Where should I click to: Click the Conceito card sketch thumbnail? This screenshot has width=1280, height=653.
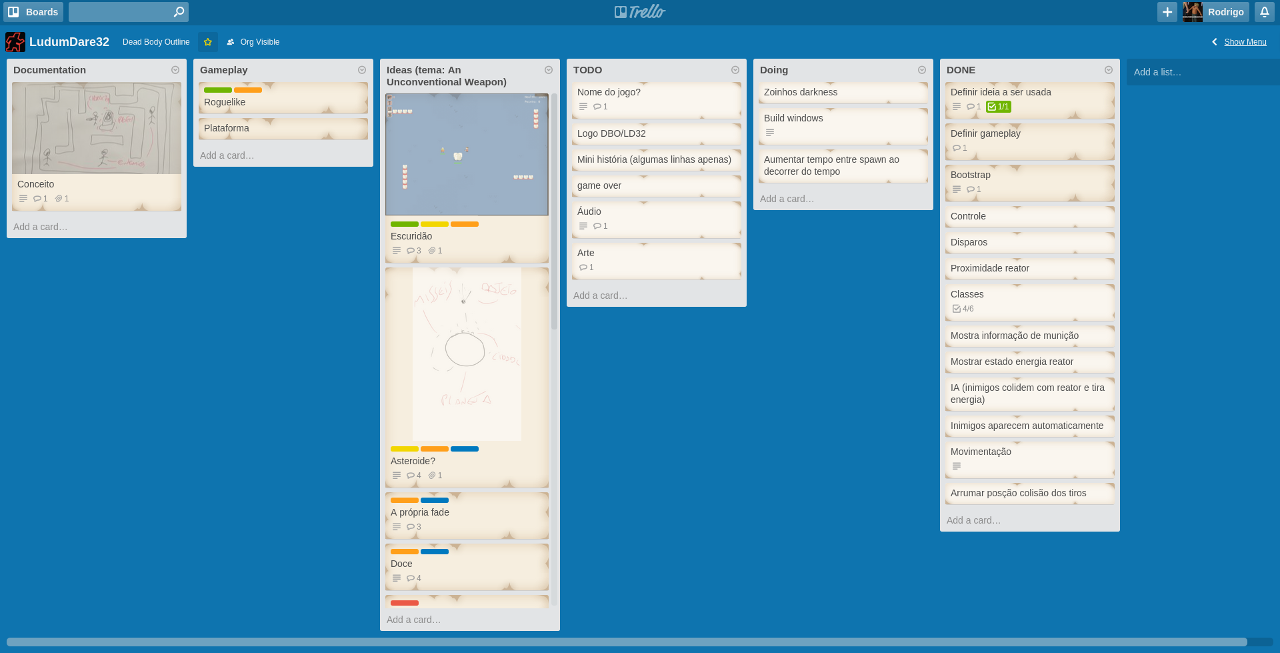click(x=97, y=128)
